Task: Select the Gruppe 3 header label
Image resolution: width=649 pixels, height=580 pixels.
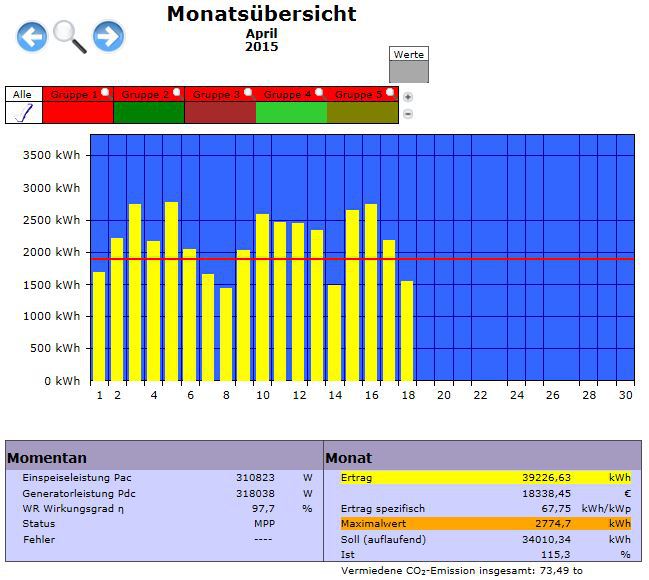Action: 212,94
